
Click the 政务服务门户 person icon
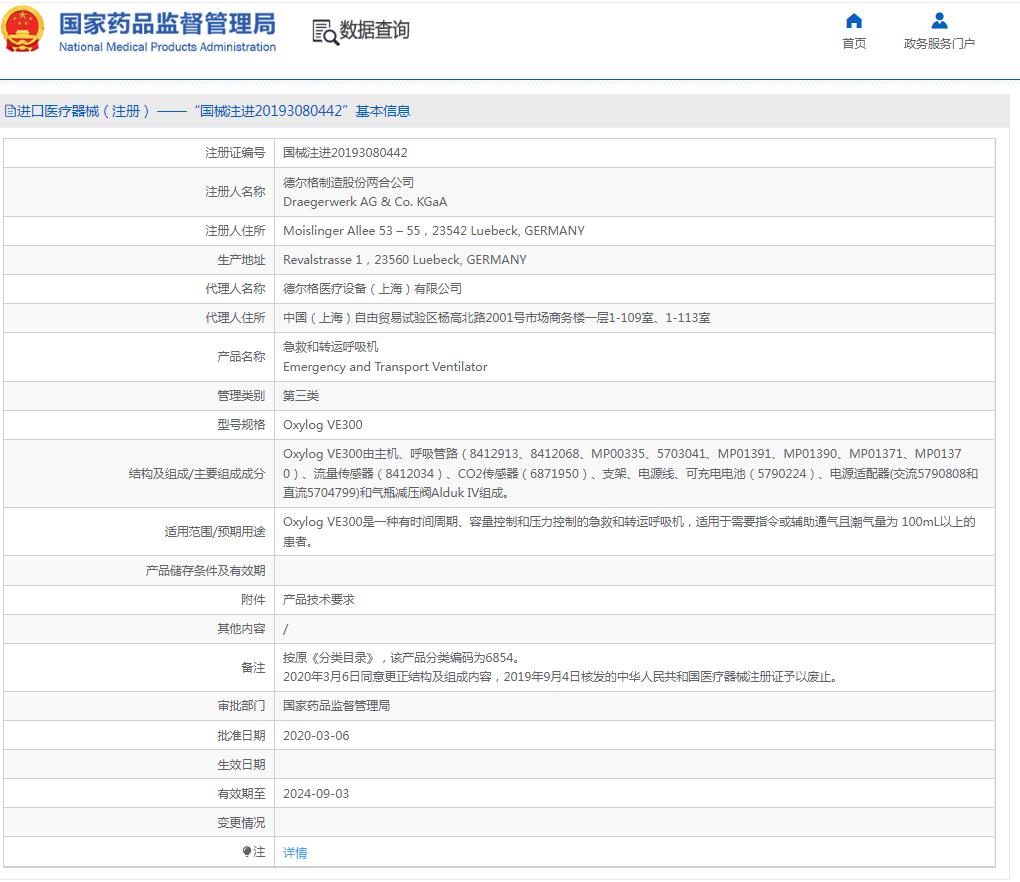tap(938, 19)
